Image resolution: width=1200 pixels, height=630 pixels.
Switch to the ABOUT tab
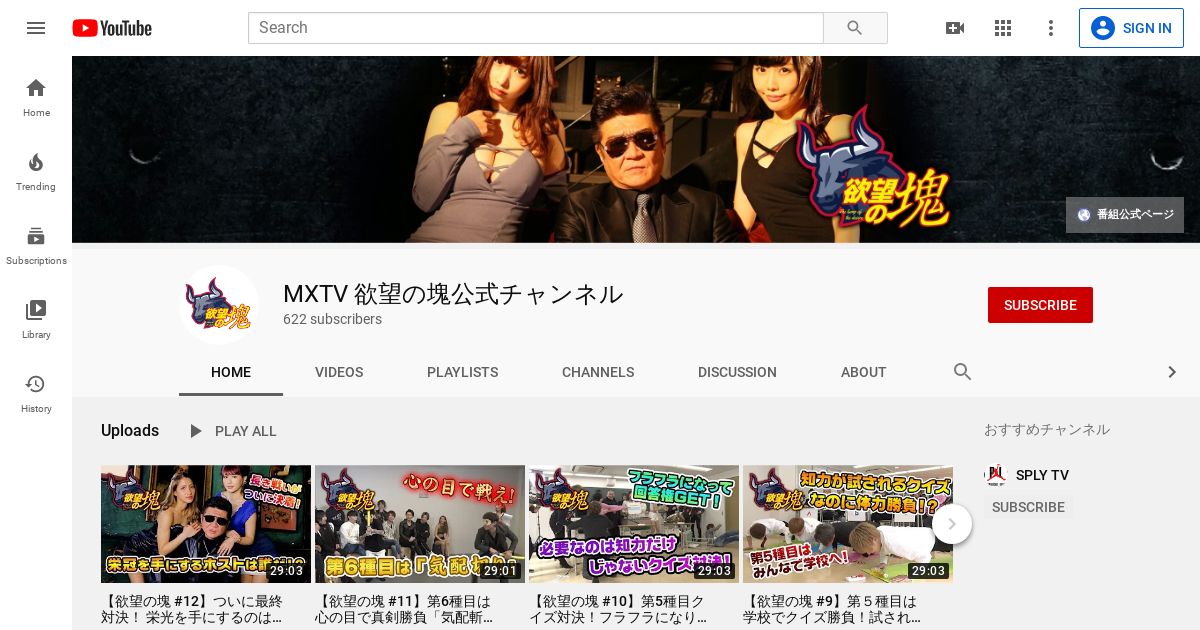click(x=864, y=372)
